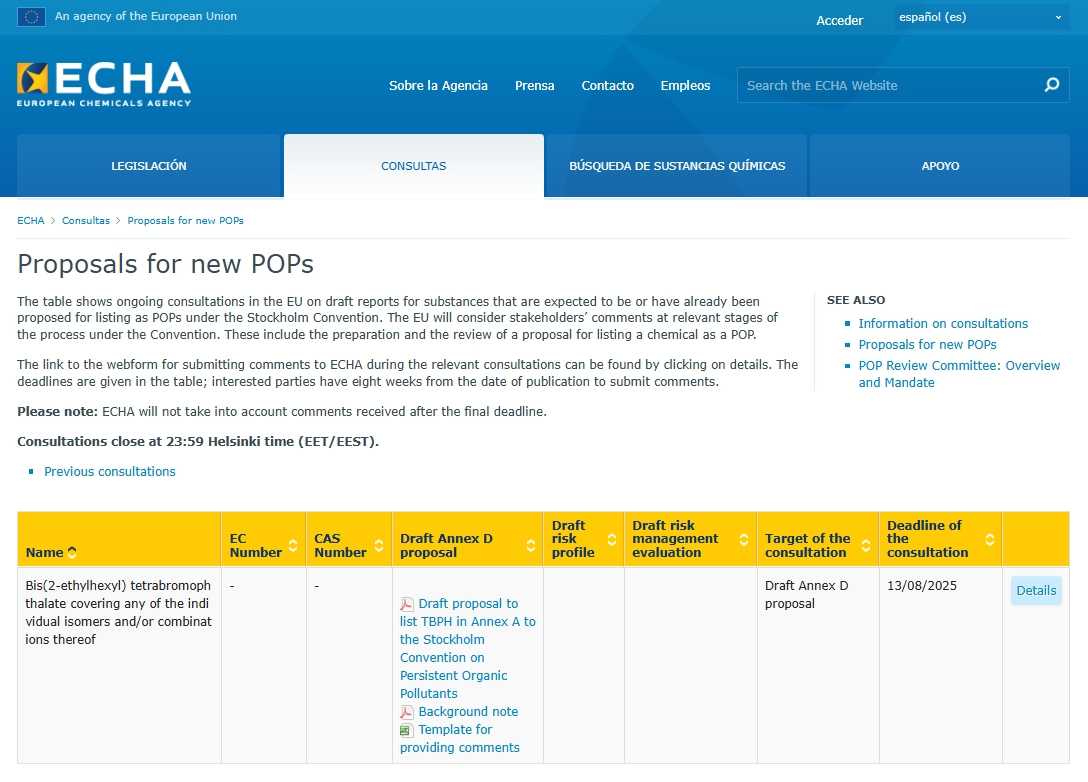Click spreadsheet icon beside Template link

click(407, 730)
